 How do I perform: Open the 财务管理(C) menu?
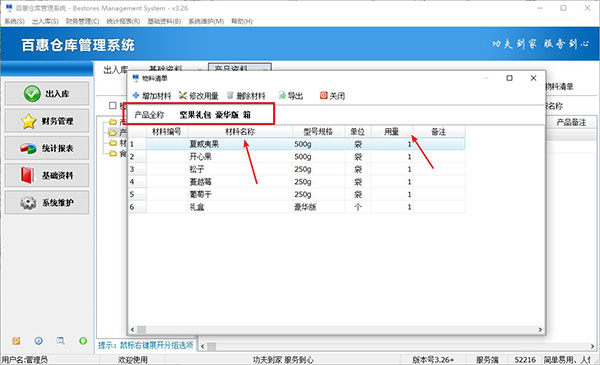[82, 21]
